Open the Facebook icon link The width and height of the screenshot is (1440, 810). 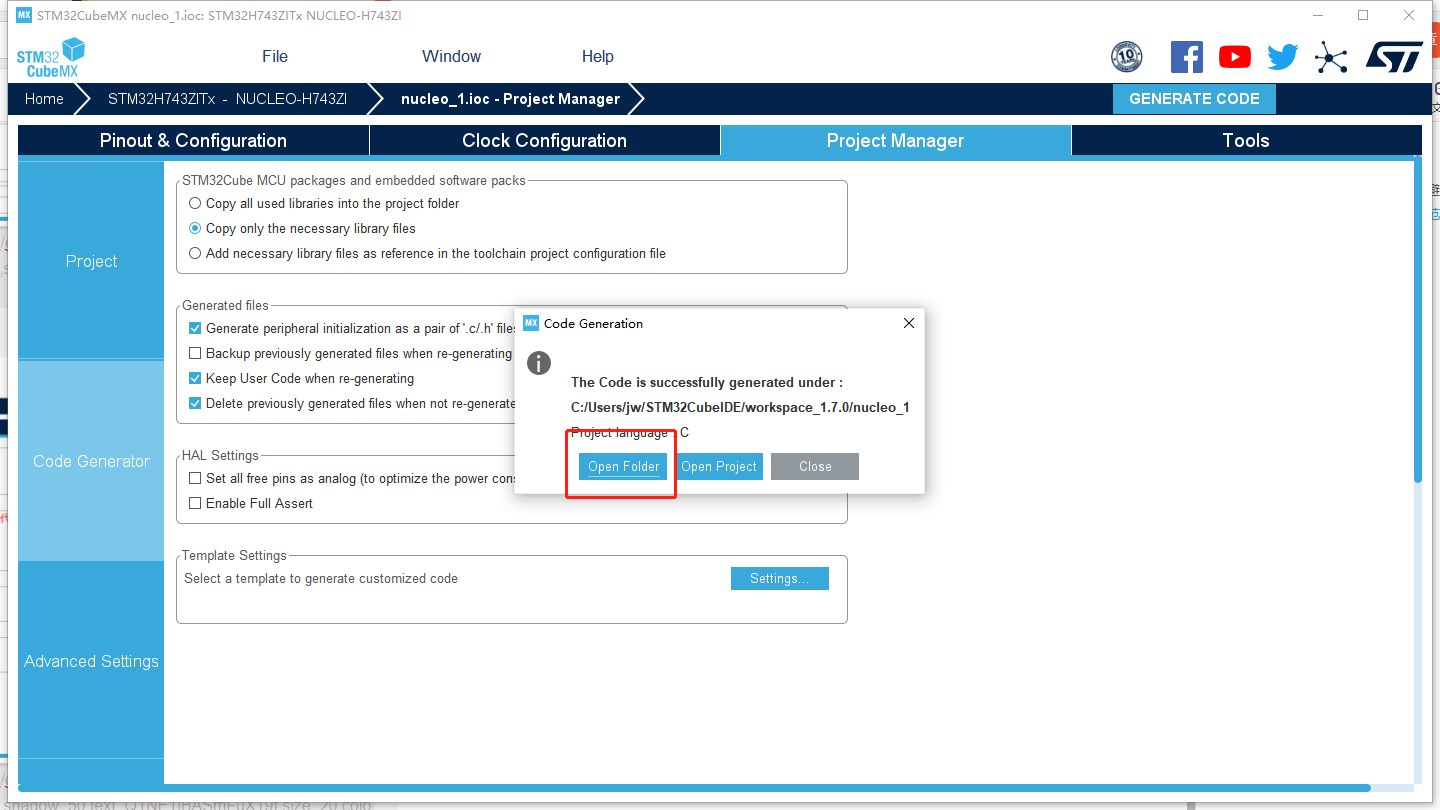[1187, 57]
